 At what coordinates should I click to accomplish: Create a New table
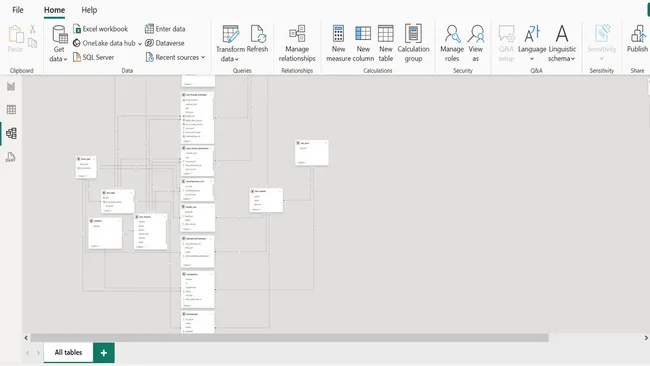[386, 44]
